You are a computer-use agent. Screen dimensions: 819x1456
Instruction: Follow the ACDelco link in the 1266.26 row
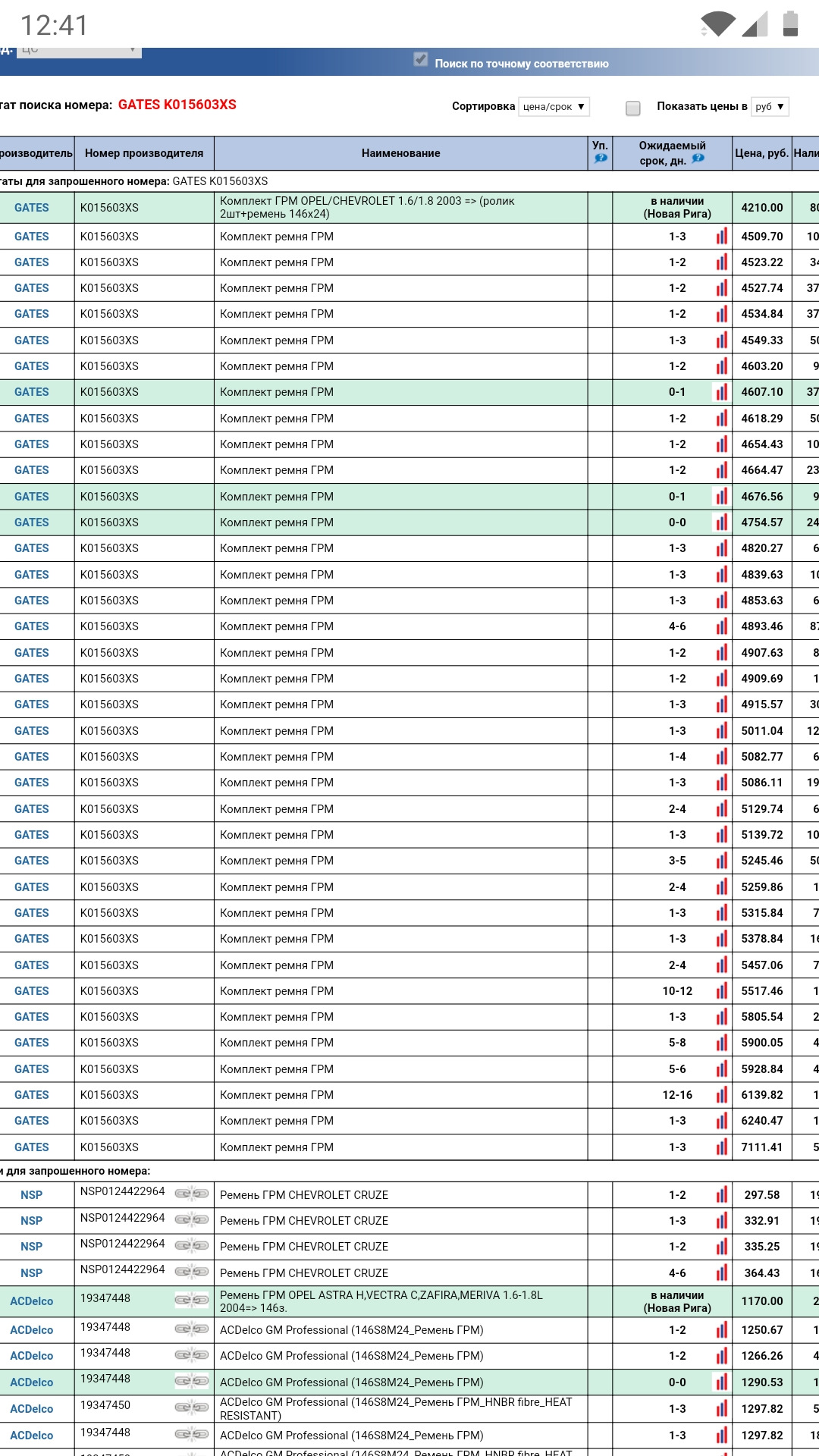[x=32, y=1356]
